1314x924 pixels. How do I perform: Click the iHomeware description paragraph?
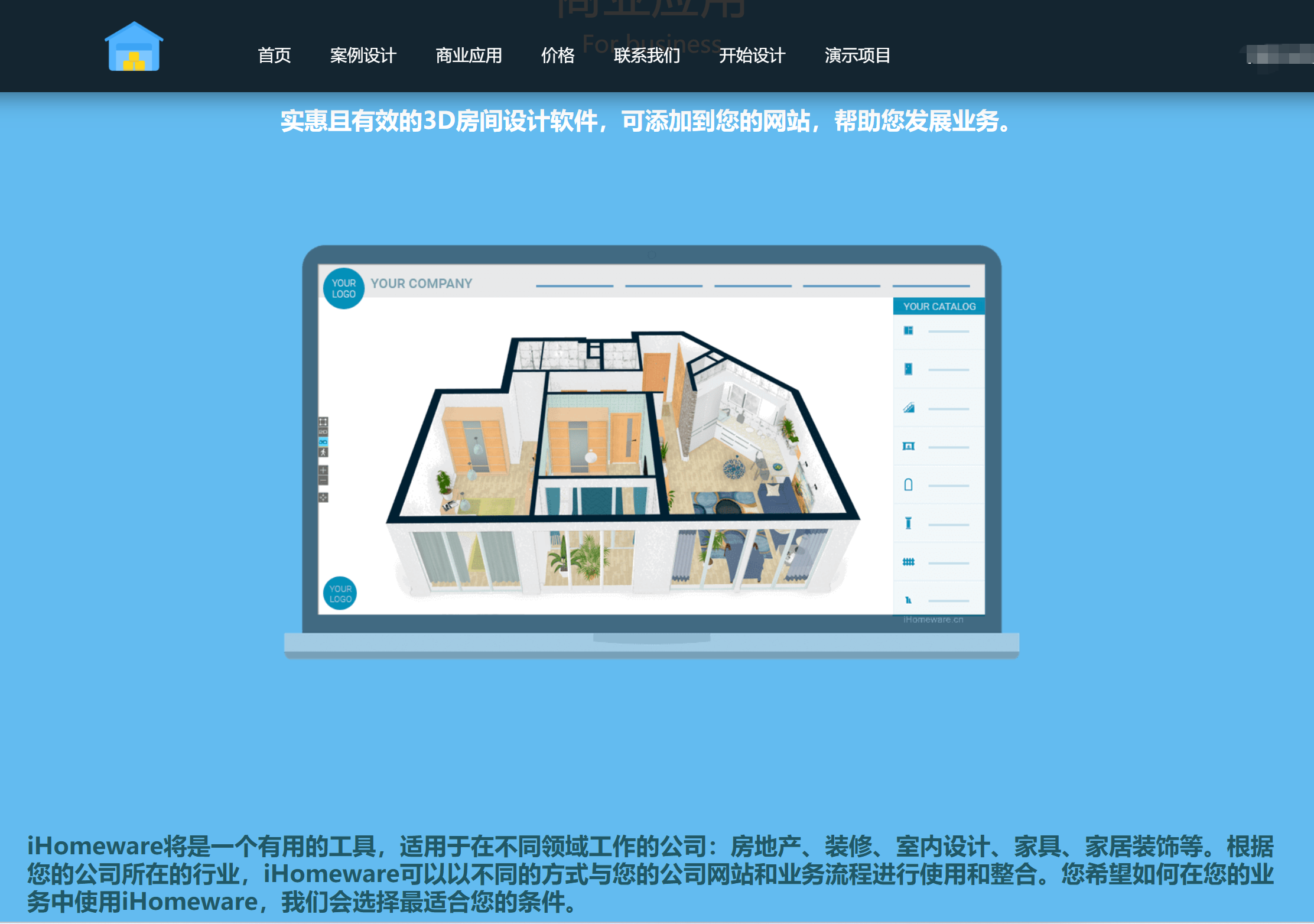coord(650,874)
